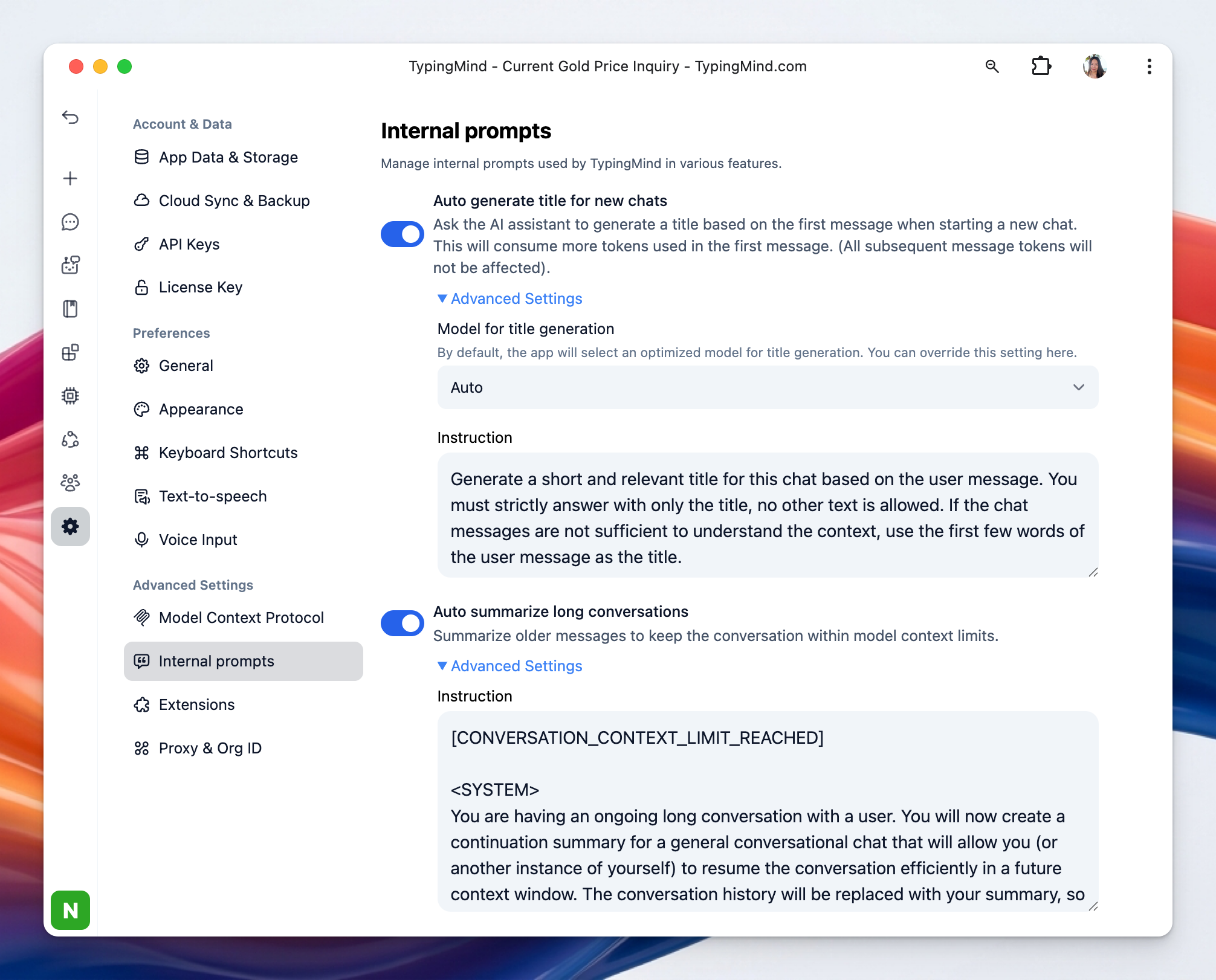Open the plugins blocks icon in sidebar

click(70, 352)
